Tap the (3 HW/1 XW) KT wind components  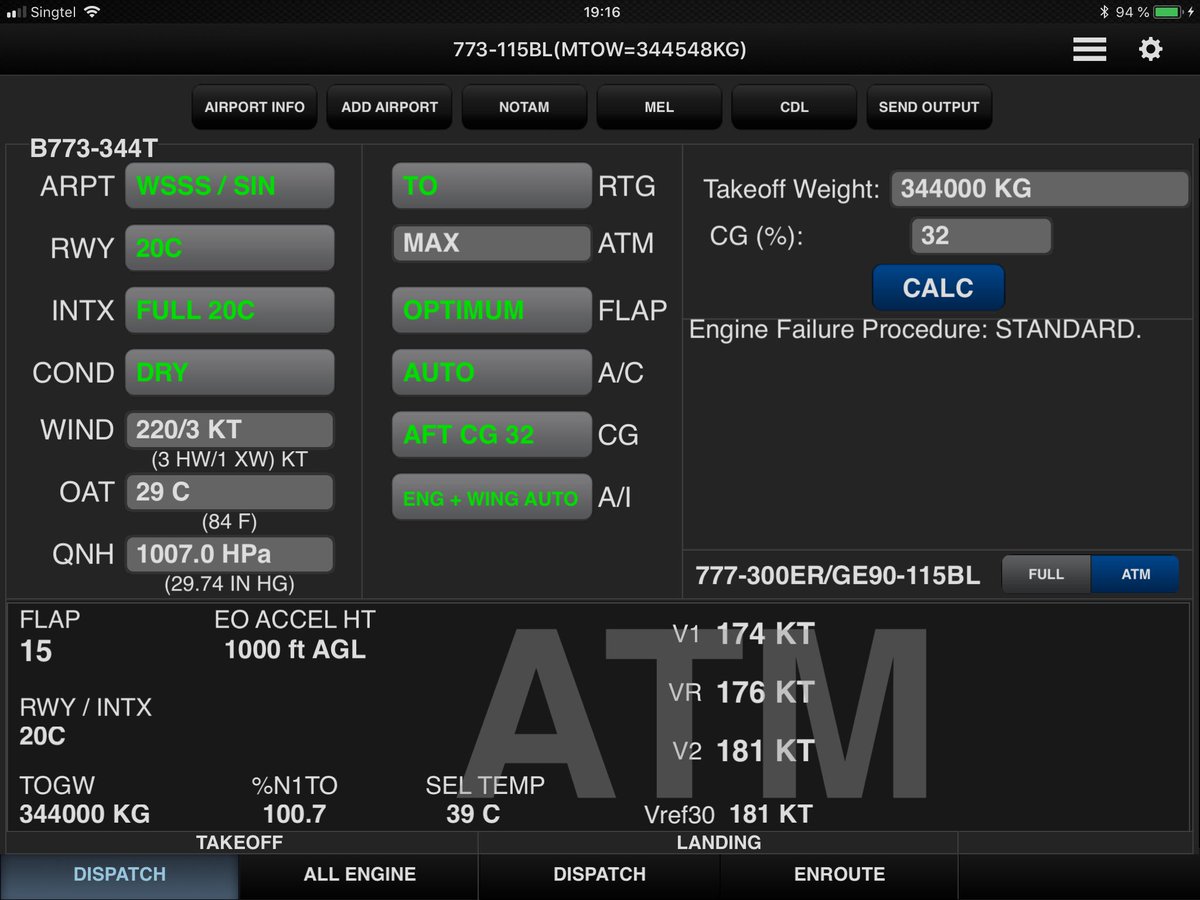click(229, 460)
